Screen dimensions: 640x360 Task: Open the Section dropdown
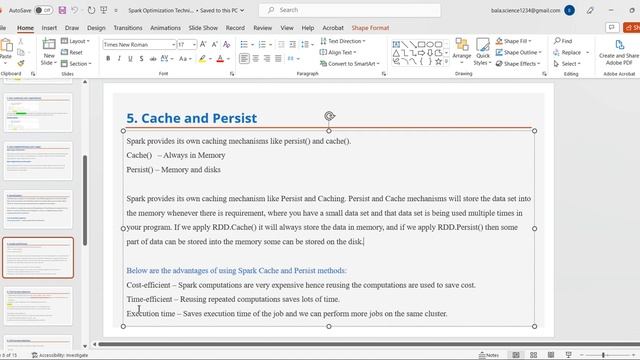coord(76,64)
